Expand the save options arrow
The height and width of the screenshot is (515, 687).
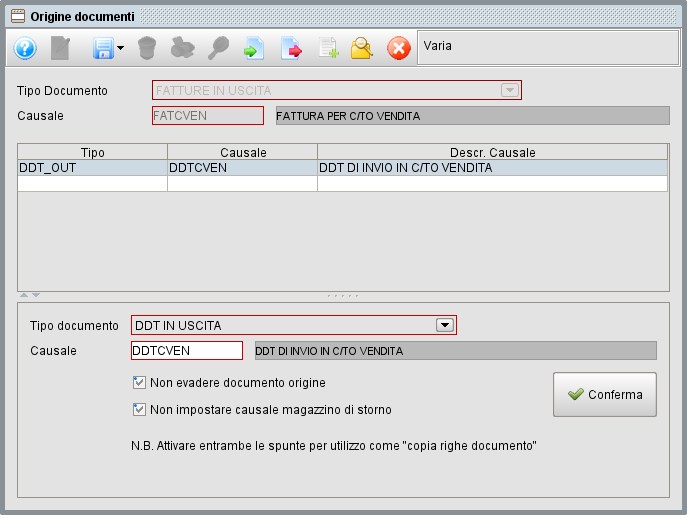tap(120, 48)
